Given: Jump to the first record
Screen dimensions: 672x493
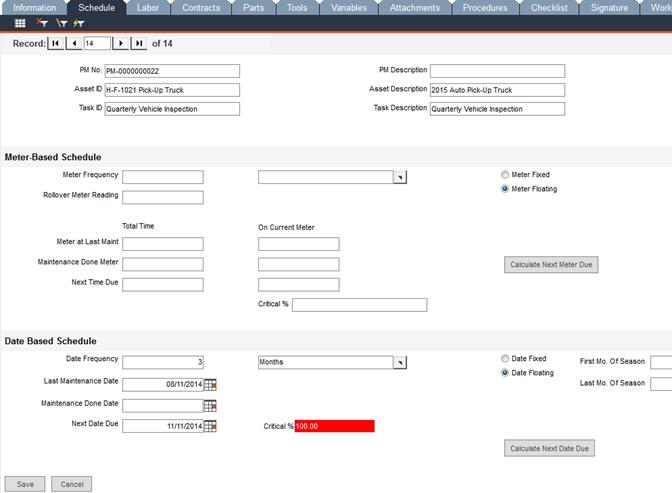Looking at the screenshot, I should click(55, 44).
